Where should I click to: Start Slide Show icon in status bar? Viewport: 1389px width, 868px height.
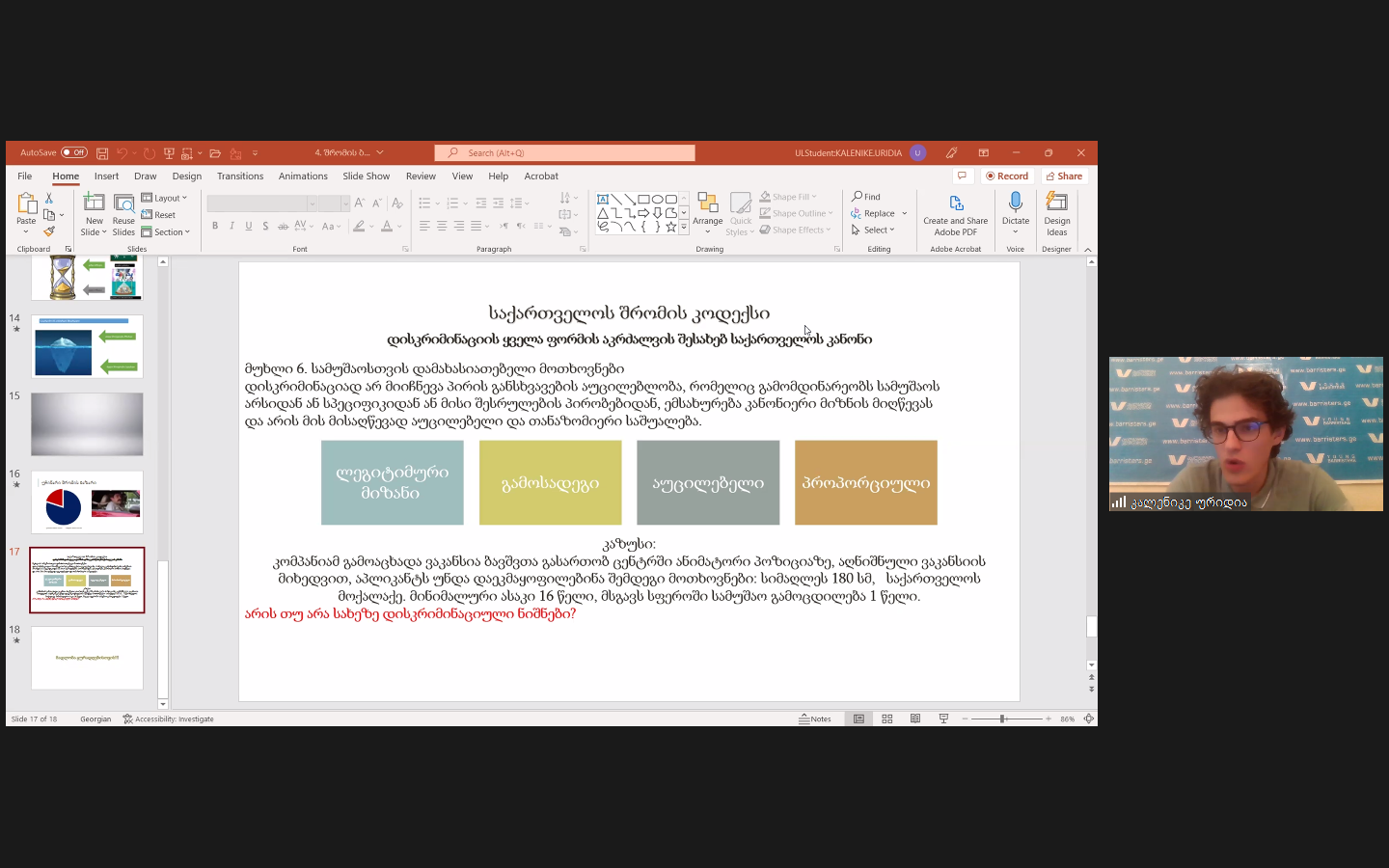pos(943,719)
